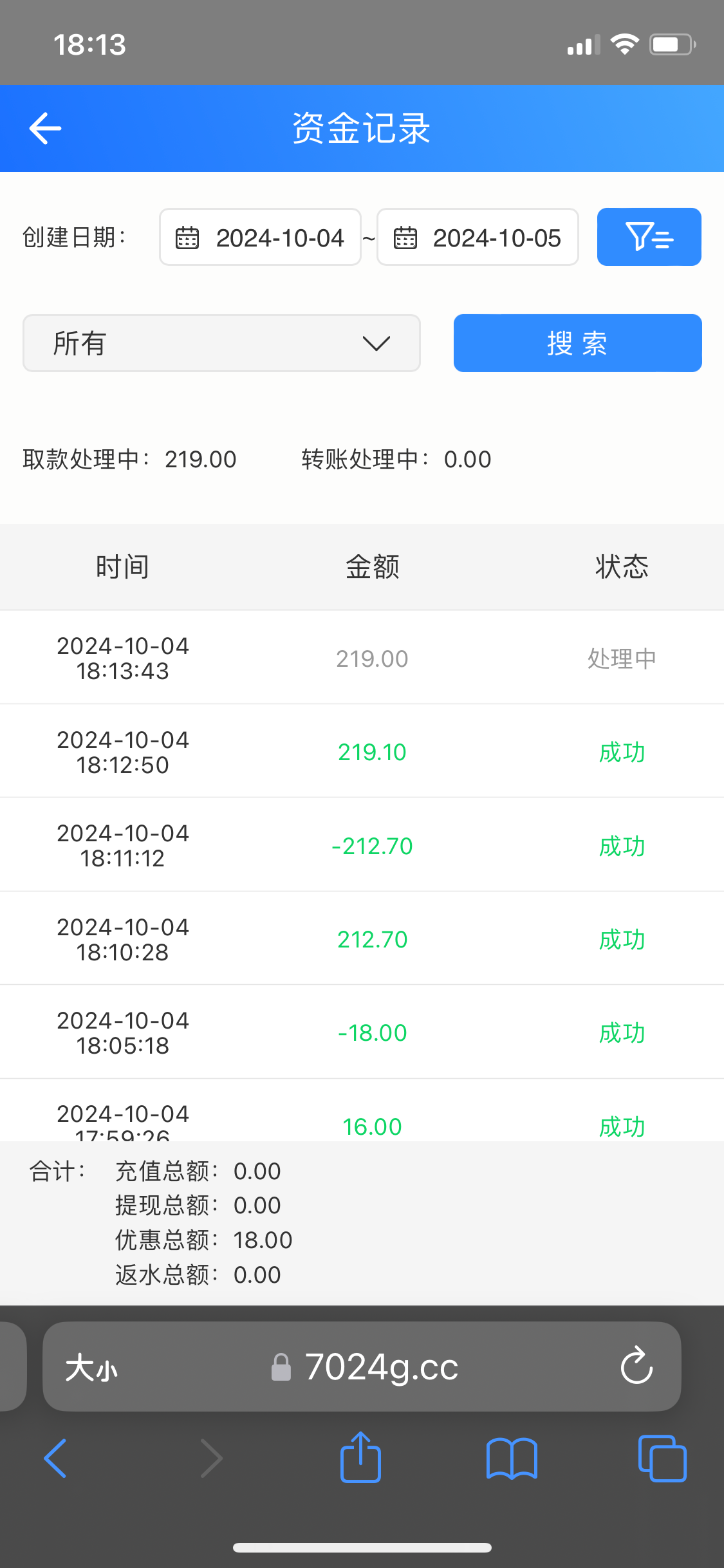Click the start date calendar icon
The height and width of the screenshot is (1568, 724).
pos(187,238)
